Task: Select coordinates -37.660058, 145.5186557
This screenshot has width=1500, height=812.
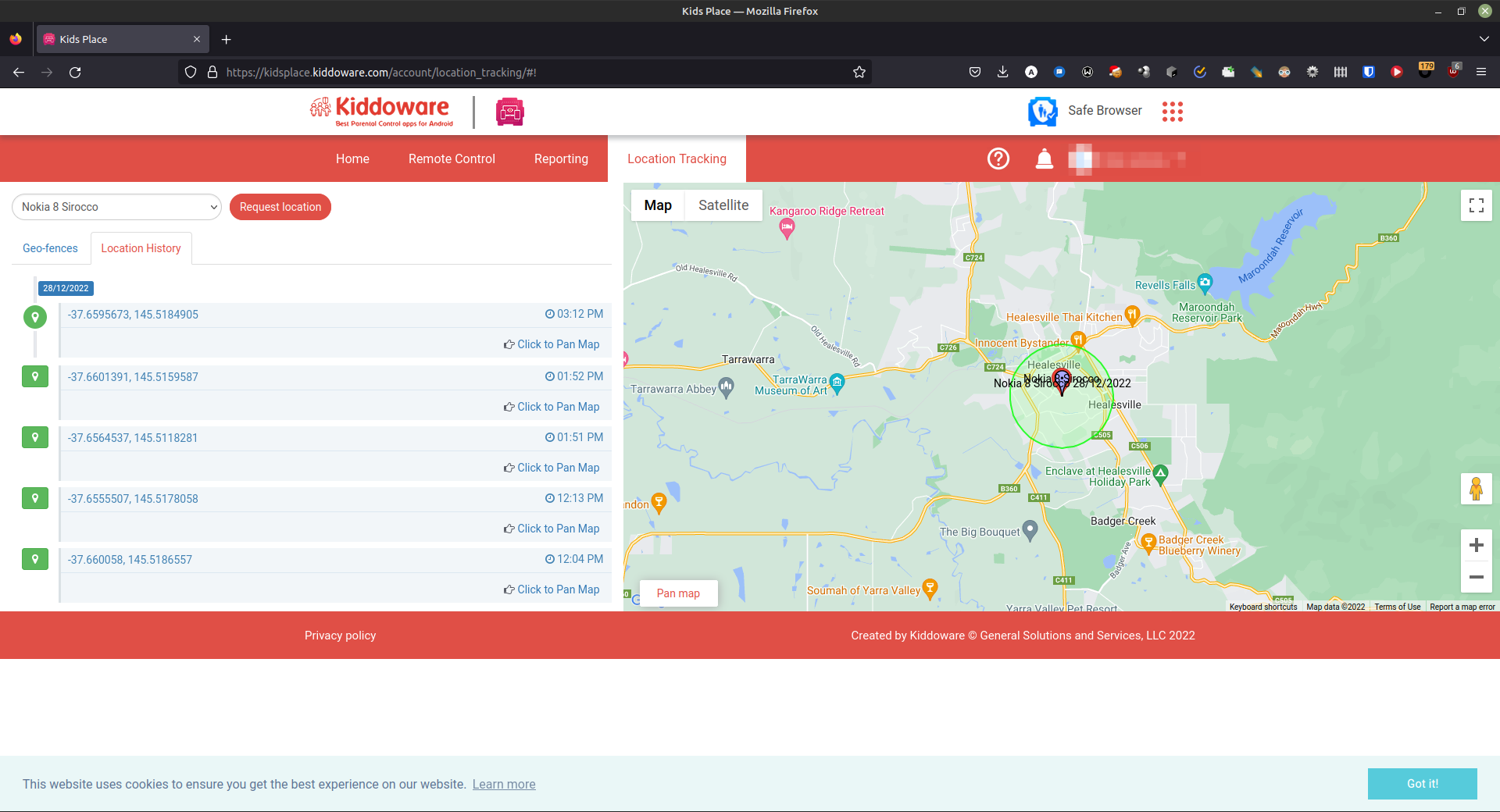Action: 130,560
